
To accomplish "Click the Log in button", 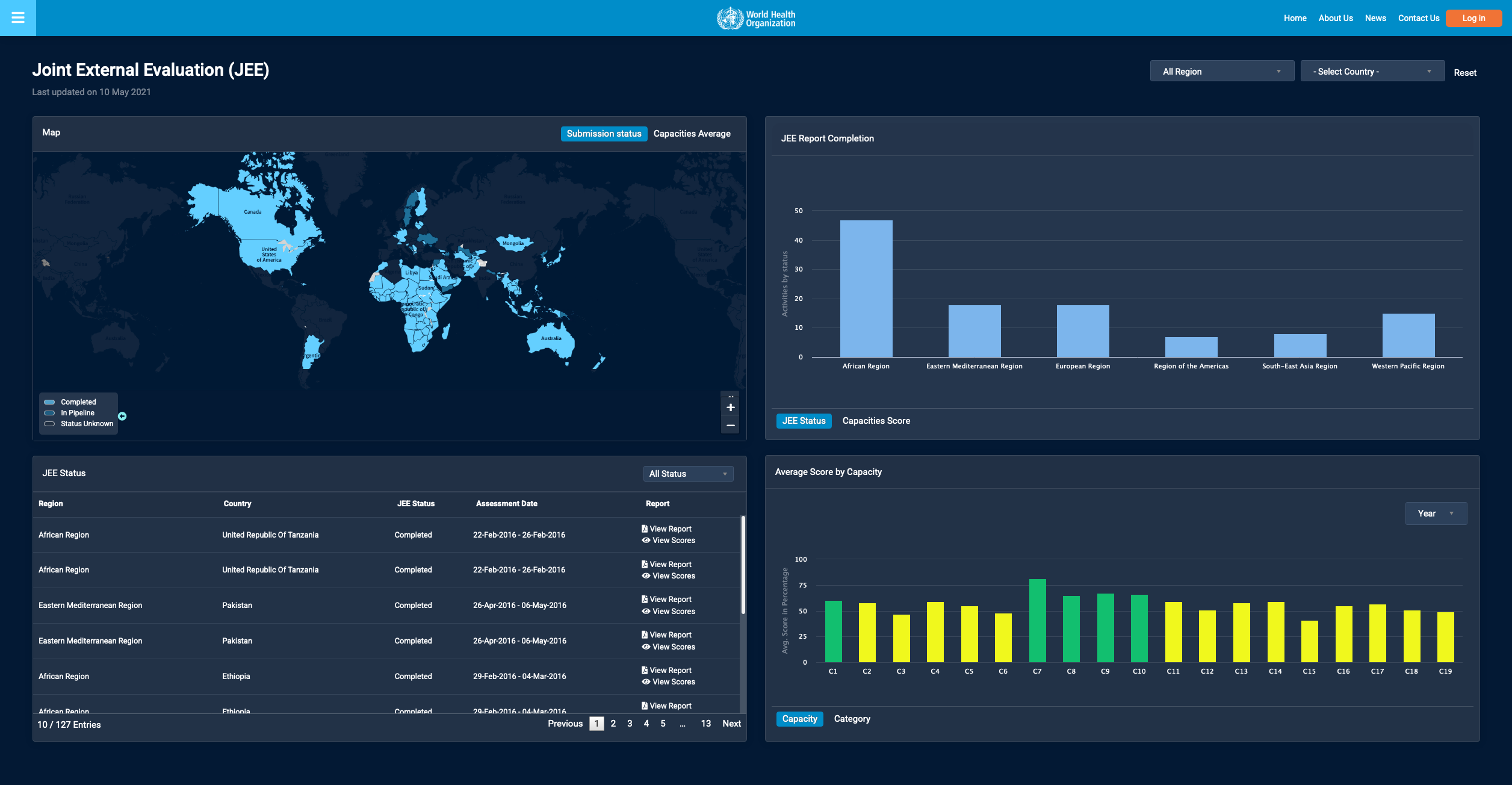I will (1473, 18).
